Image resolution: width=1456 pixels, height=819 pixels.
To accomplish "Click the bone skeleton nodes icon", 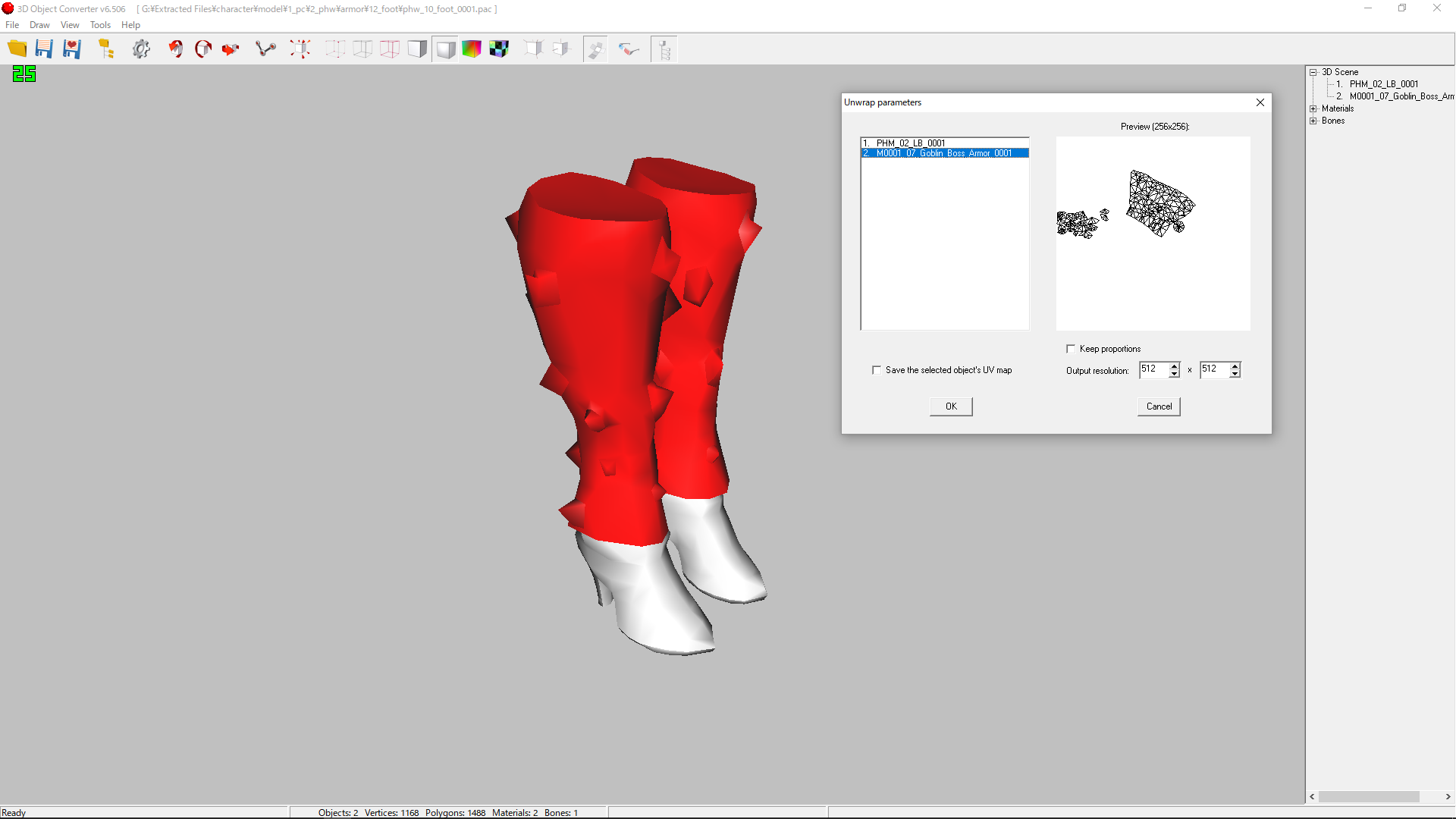I will [265, 49].
